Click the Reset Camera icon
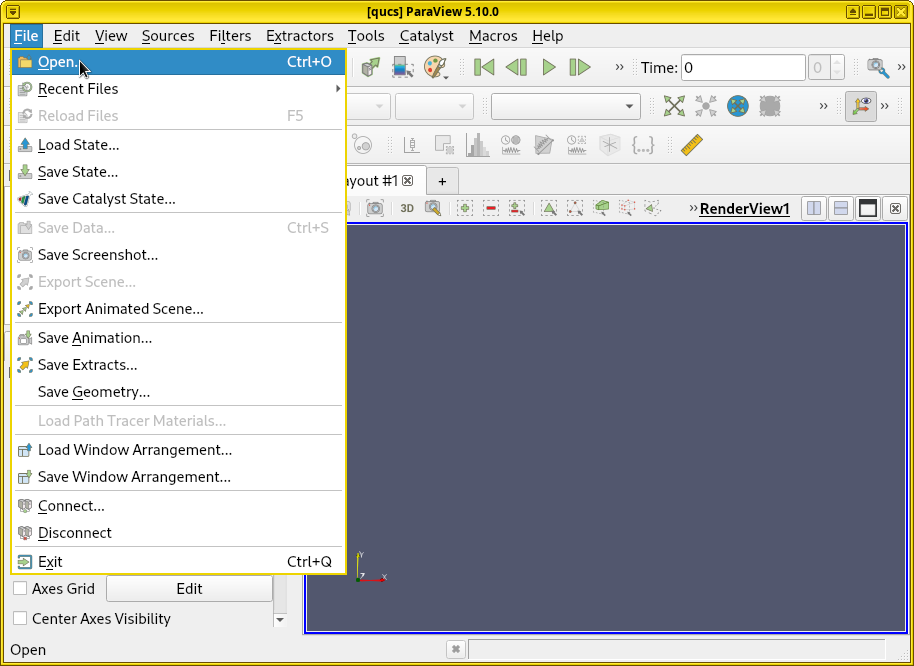Screen dimensions: 914x666 (675, 106)
